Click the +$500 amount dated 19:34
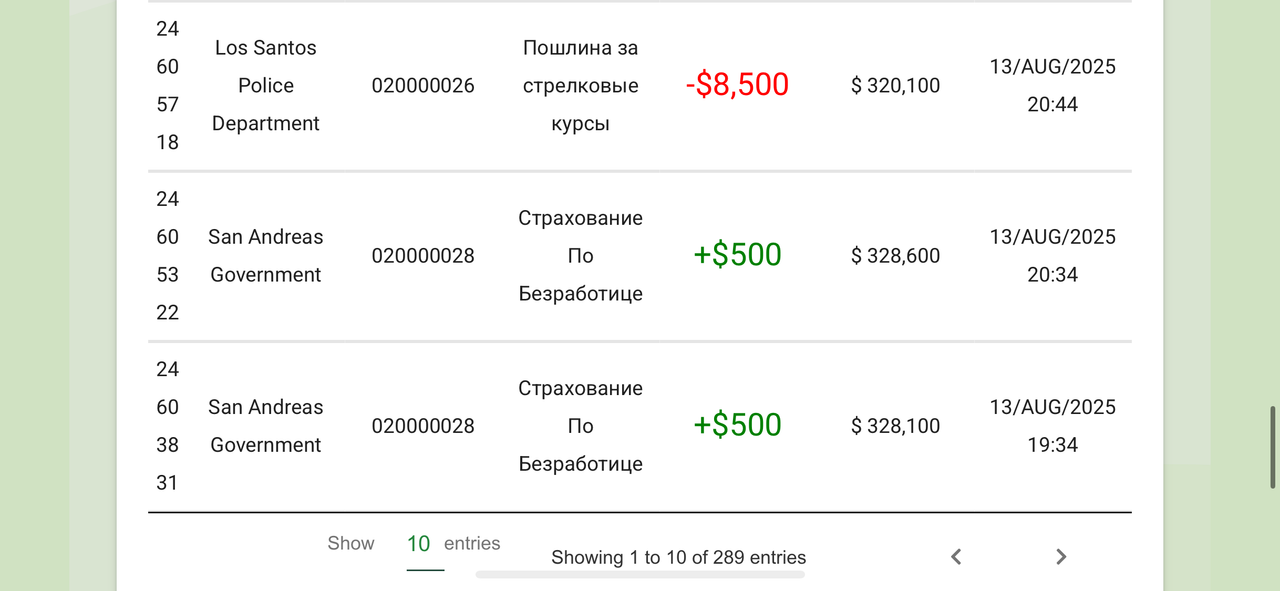1280x591 pixels. pos(737,425)
